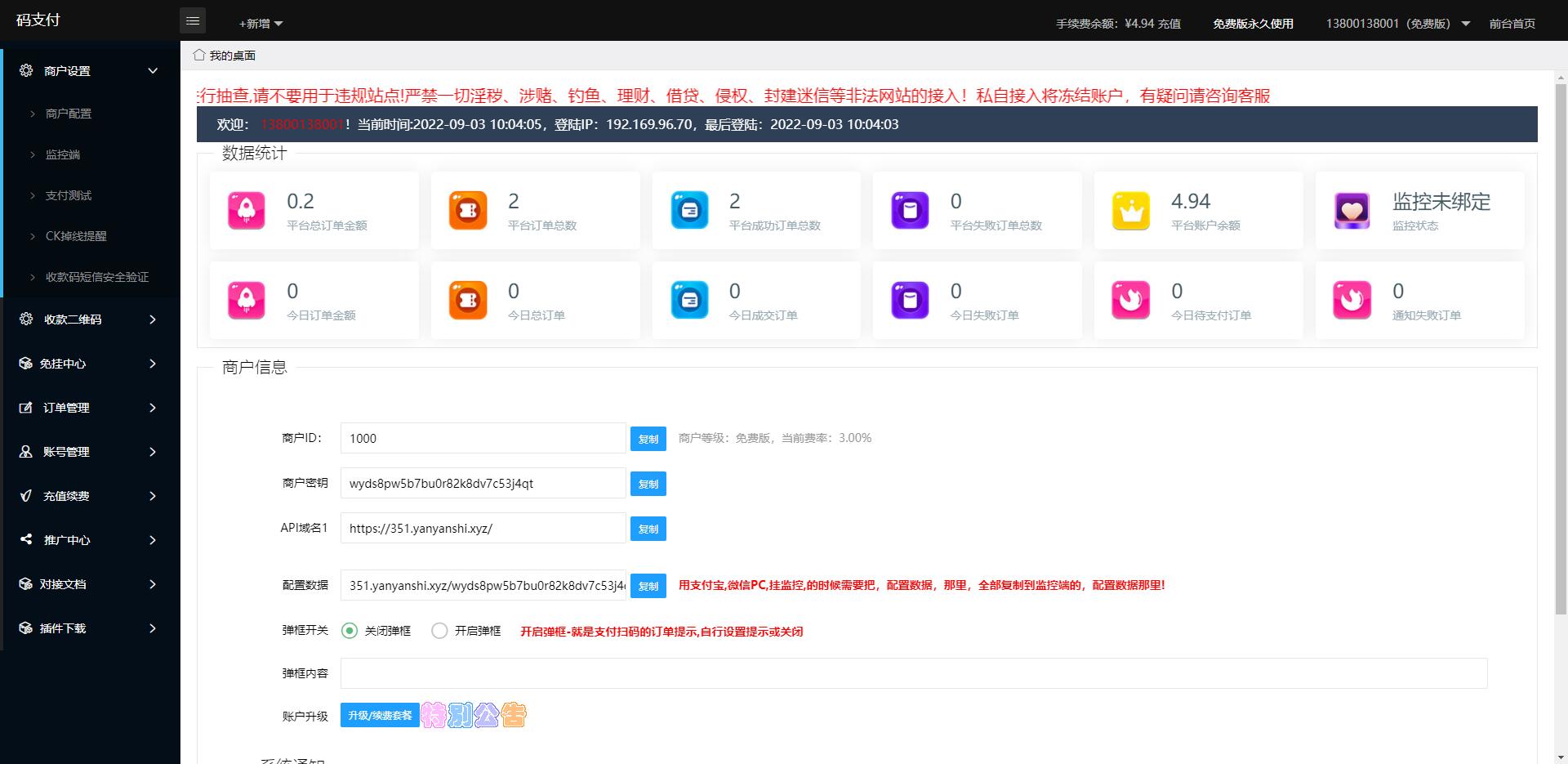Screen dimensions: 1568x764
Task: Click the pink flame icon for 通知失败订单
Action: coord(1352,301)
